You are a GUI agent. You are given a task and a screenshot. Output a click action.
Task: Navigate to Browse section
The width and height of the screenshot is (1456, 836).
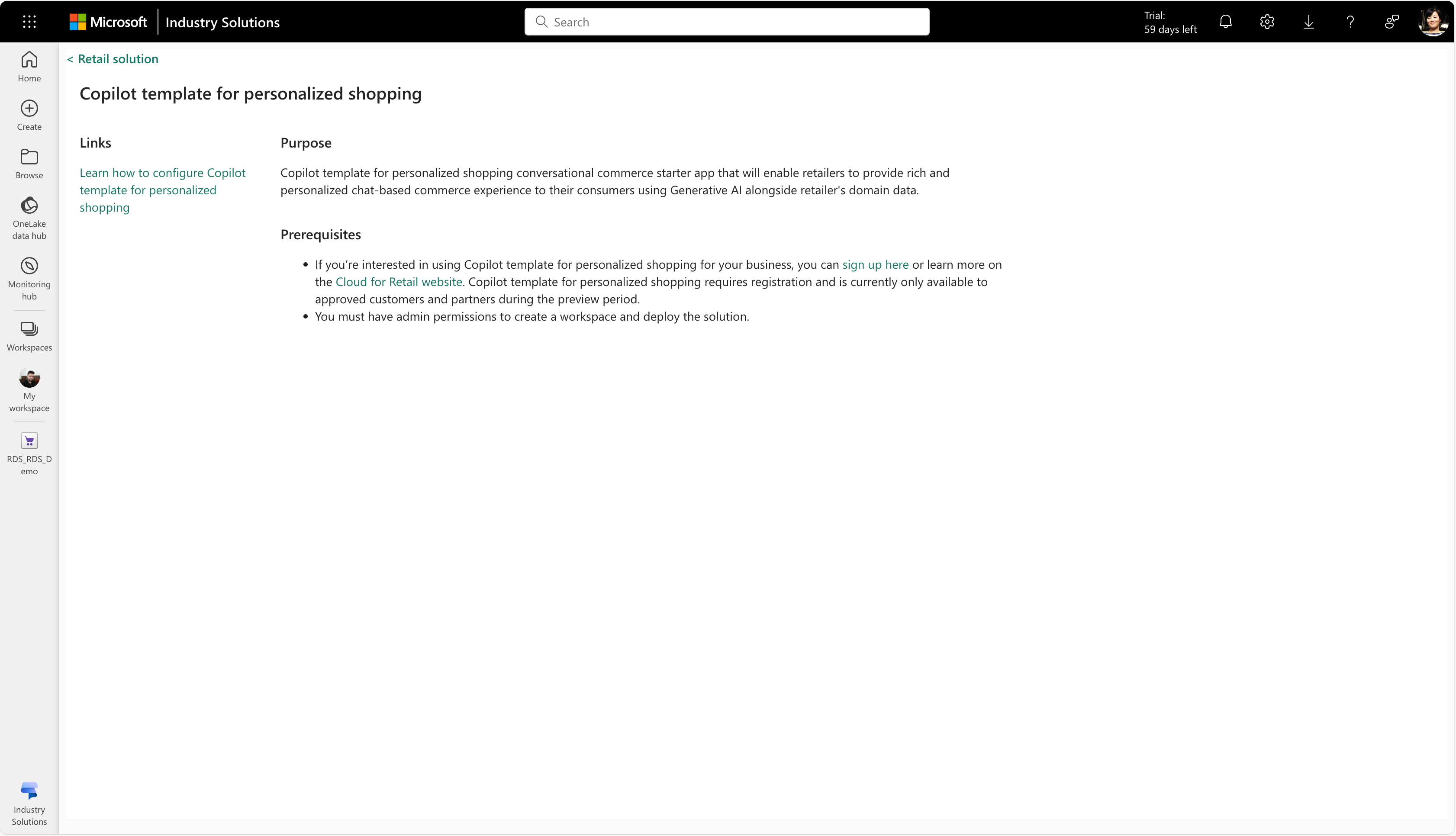(30, 163)
